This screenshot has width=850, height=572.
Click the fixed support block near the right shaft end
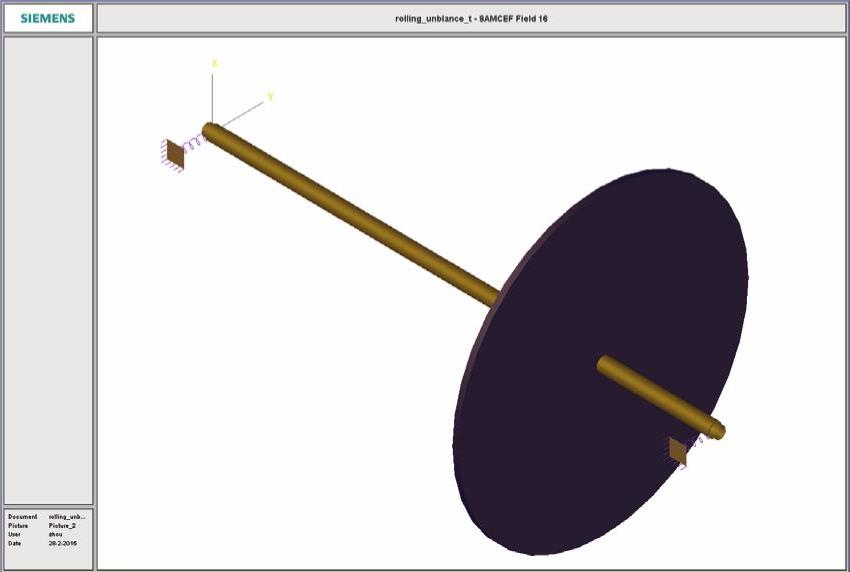click(x=678, y=452)
